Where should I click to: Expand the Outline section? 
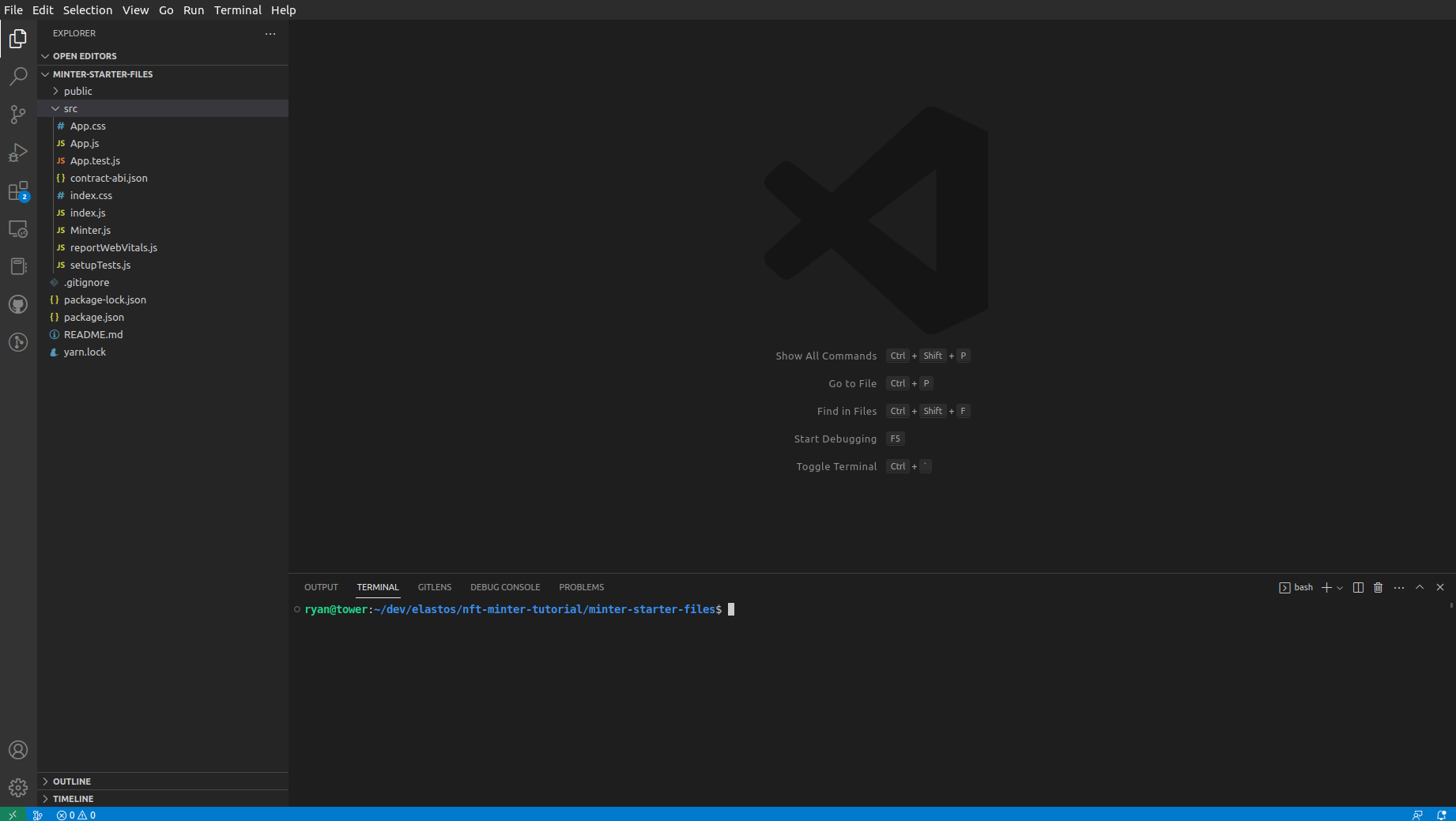[72, 781]
